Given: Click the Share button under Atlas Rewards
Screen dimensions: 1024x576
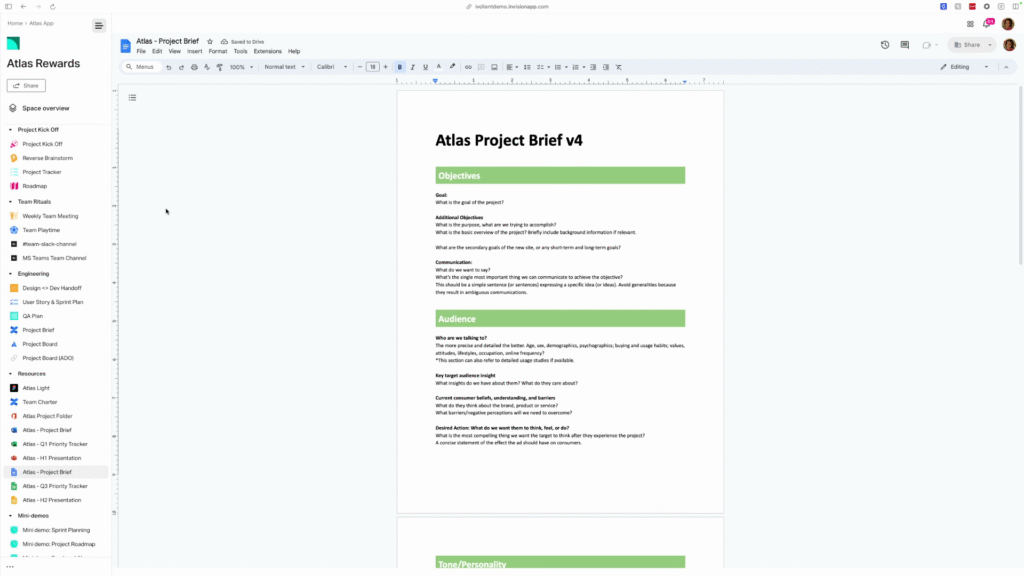Looking at the screenshot, I should pos(26,86).
